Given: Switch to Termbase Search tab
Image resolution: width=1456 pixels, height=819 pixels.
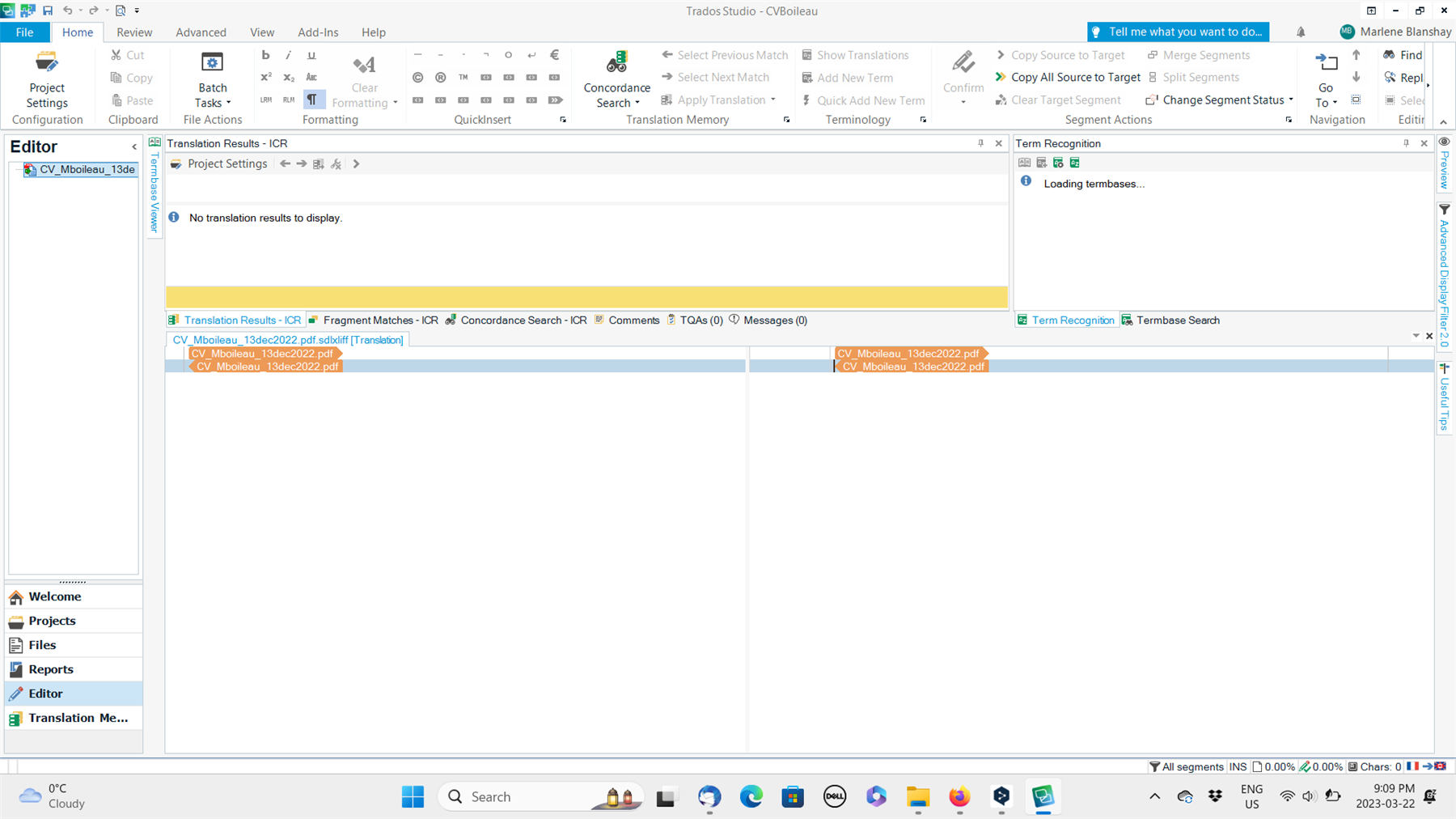Looking at the screenshot, I should [1170, 320].
